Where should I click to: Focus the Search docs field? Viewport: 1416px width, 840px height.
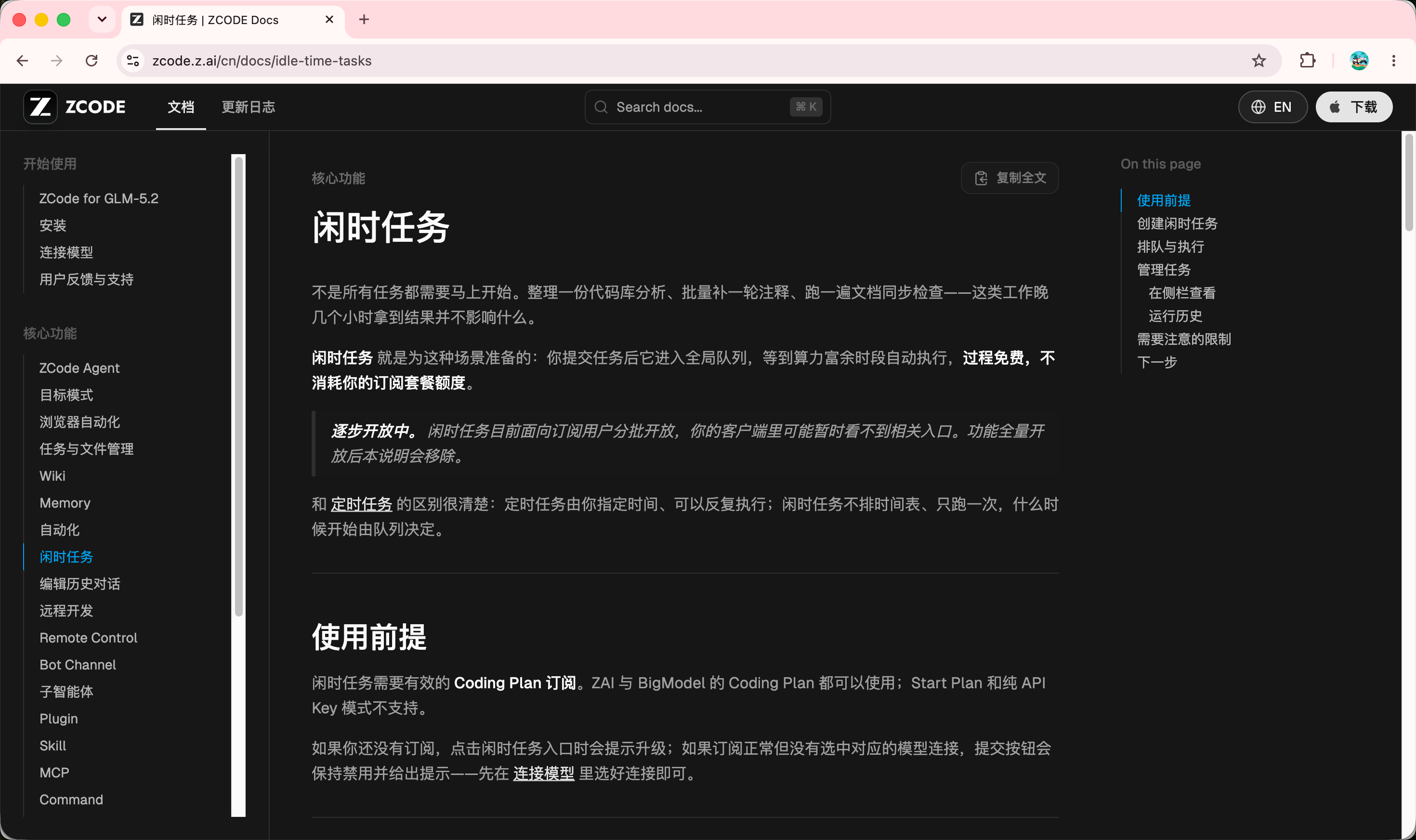click(x=708, y=107)
